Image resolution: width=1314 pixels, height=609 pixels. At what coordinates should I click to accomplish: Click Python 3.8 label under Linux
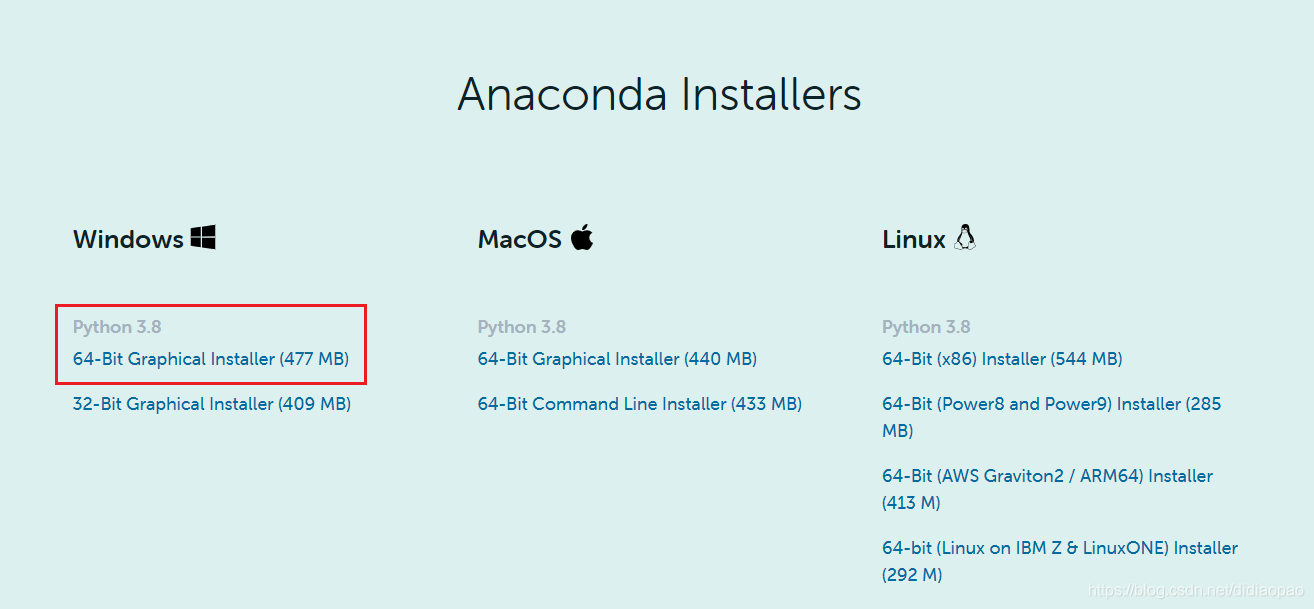point(926,327)
